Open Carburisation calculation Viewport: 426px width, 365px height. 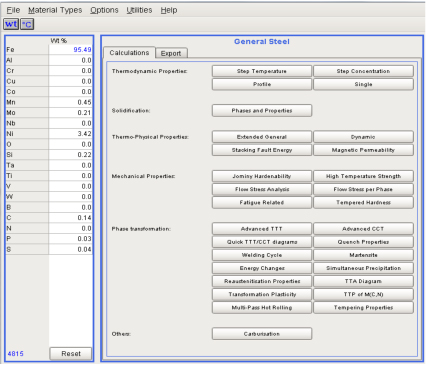tap(262, 334)
